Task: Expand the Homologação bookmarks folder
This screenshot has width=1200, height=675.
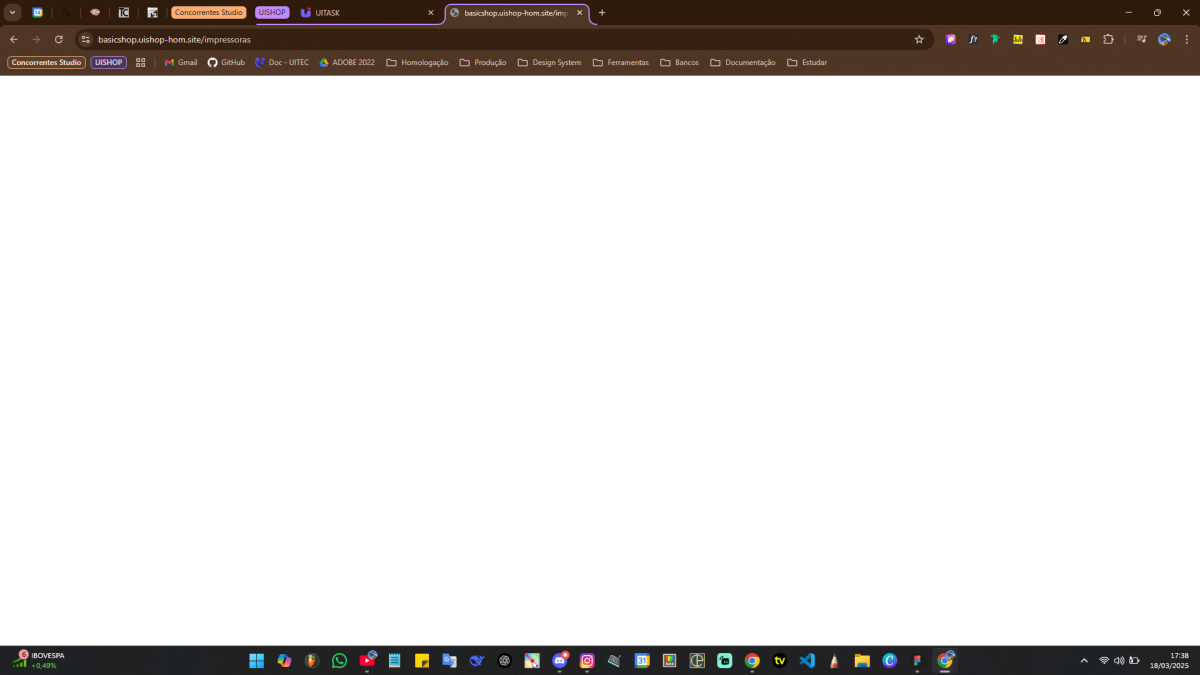Action: [417, 62]
